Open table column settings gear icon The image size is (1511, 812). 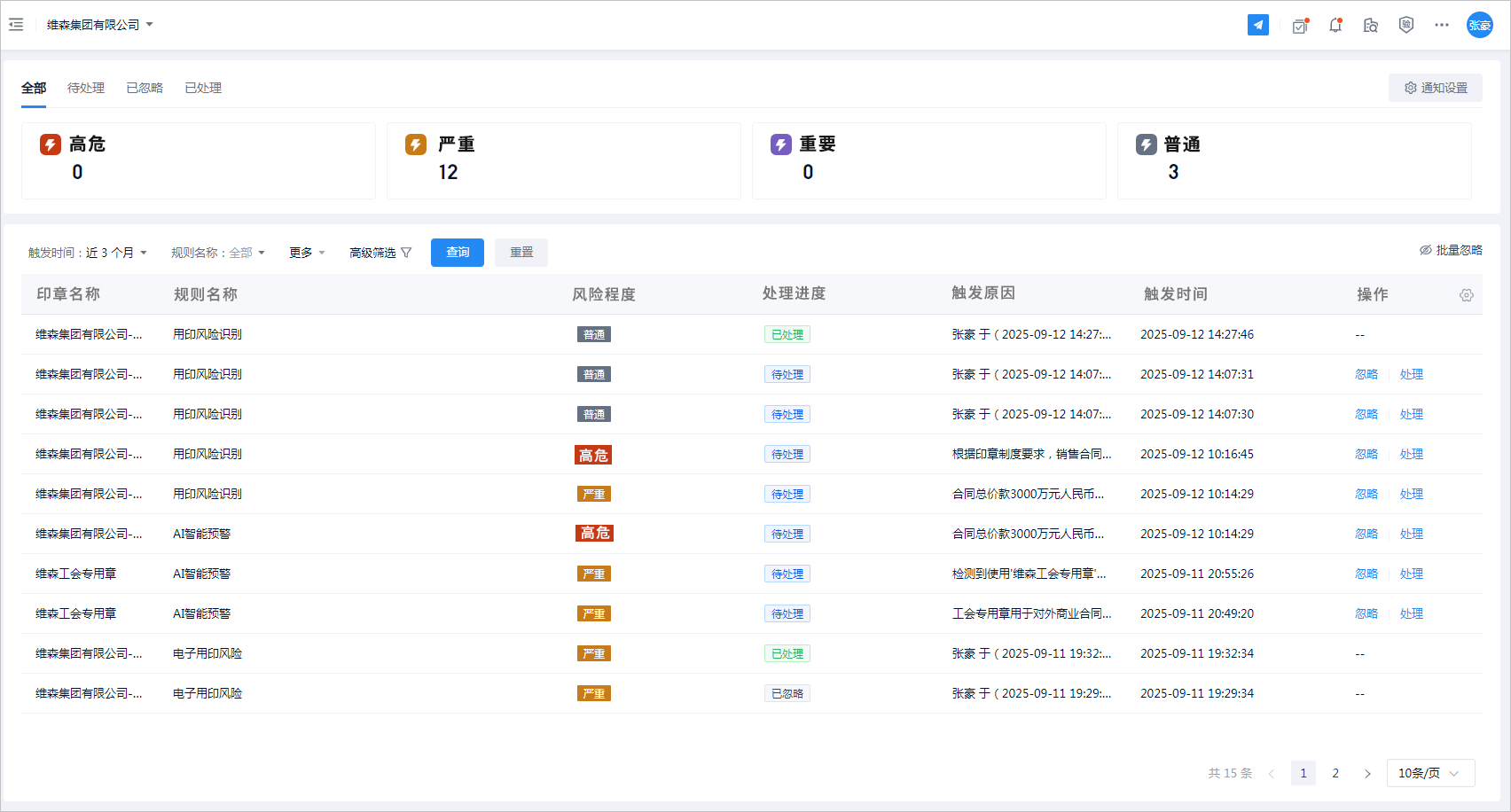click(x=1467, y=295)
